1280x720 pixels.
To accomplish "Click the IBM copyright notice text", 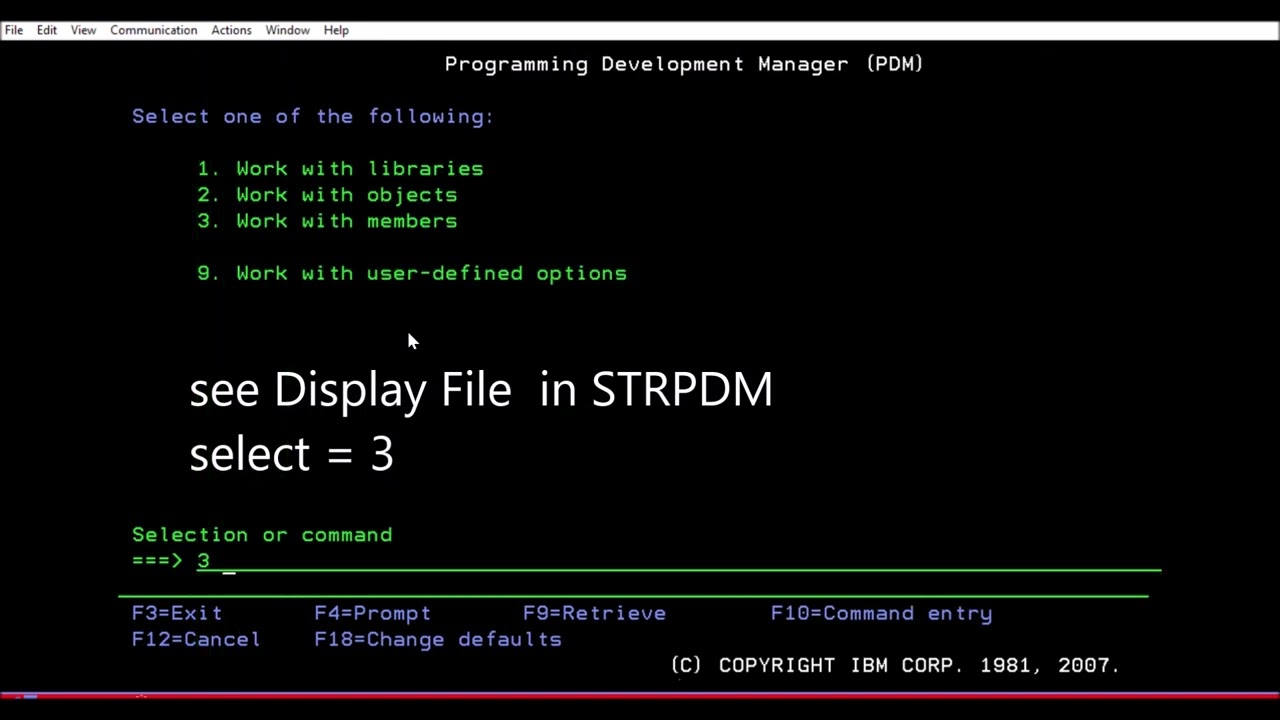I will [895, 665].
